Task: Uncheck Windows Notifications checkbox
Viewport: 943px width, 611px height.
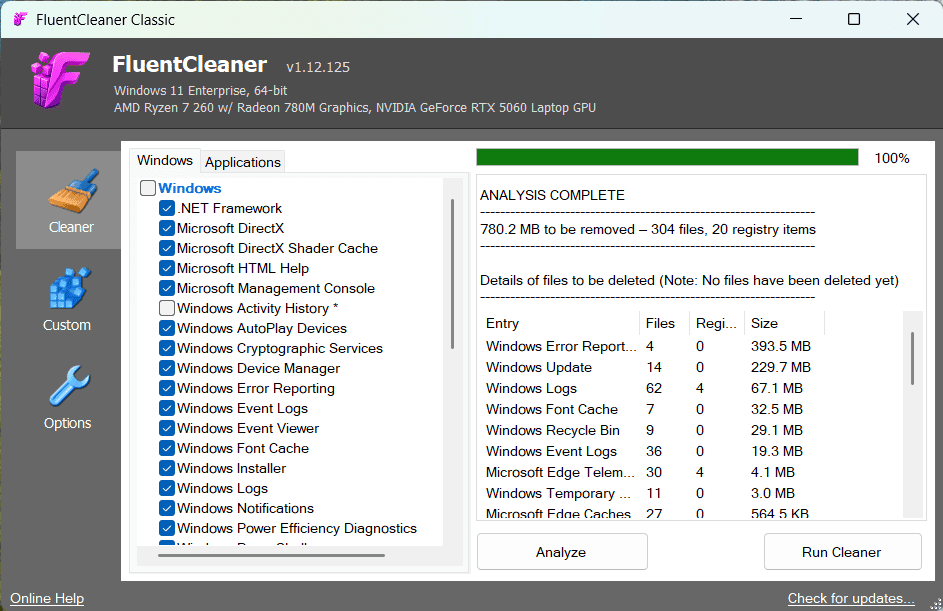Action: click(x=167, y=508)
